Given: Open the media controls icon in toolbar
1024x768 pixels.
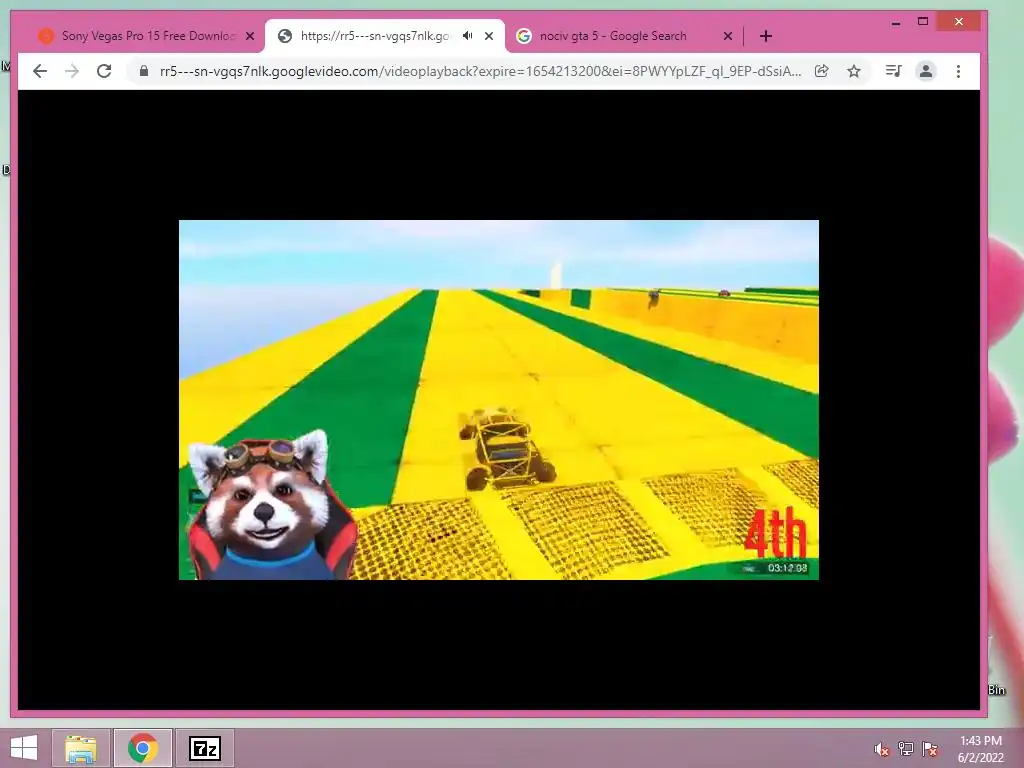Looking at the screenshot, I should [893, 71].
